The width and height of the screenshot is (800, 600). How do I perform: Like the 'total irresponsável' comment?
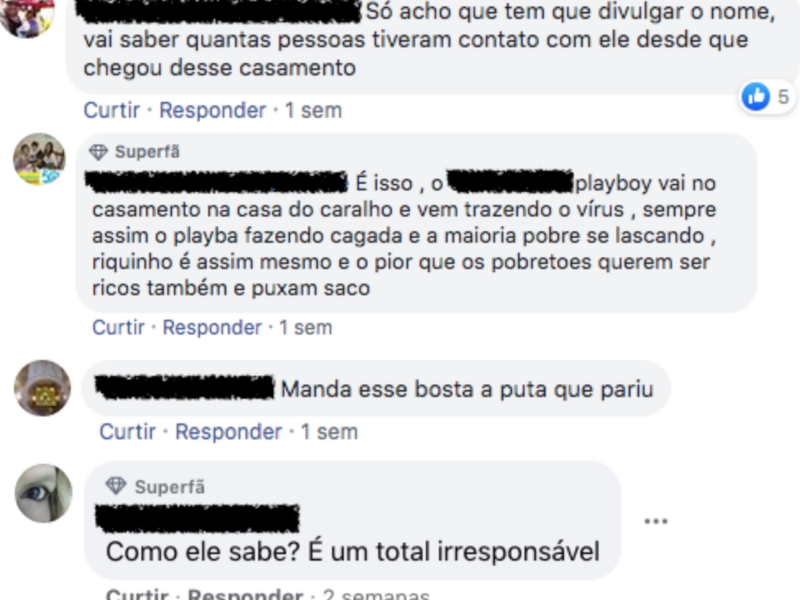[x=137, y=594]
